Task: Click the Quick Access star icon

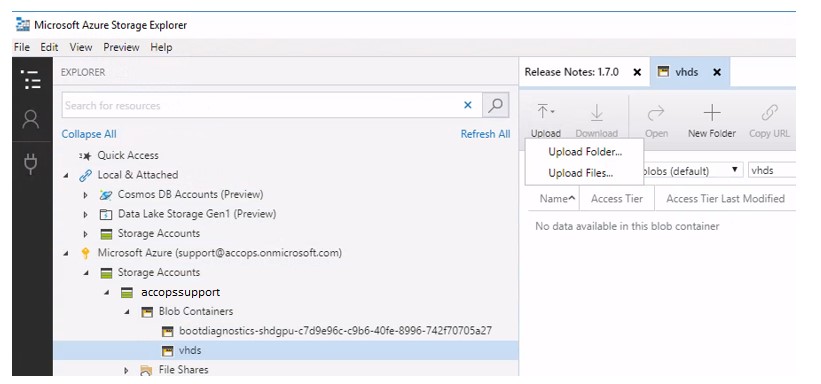Action: 85,156
